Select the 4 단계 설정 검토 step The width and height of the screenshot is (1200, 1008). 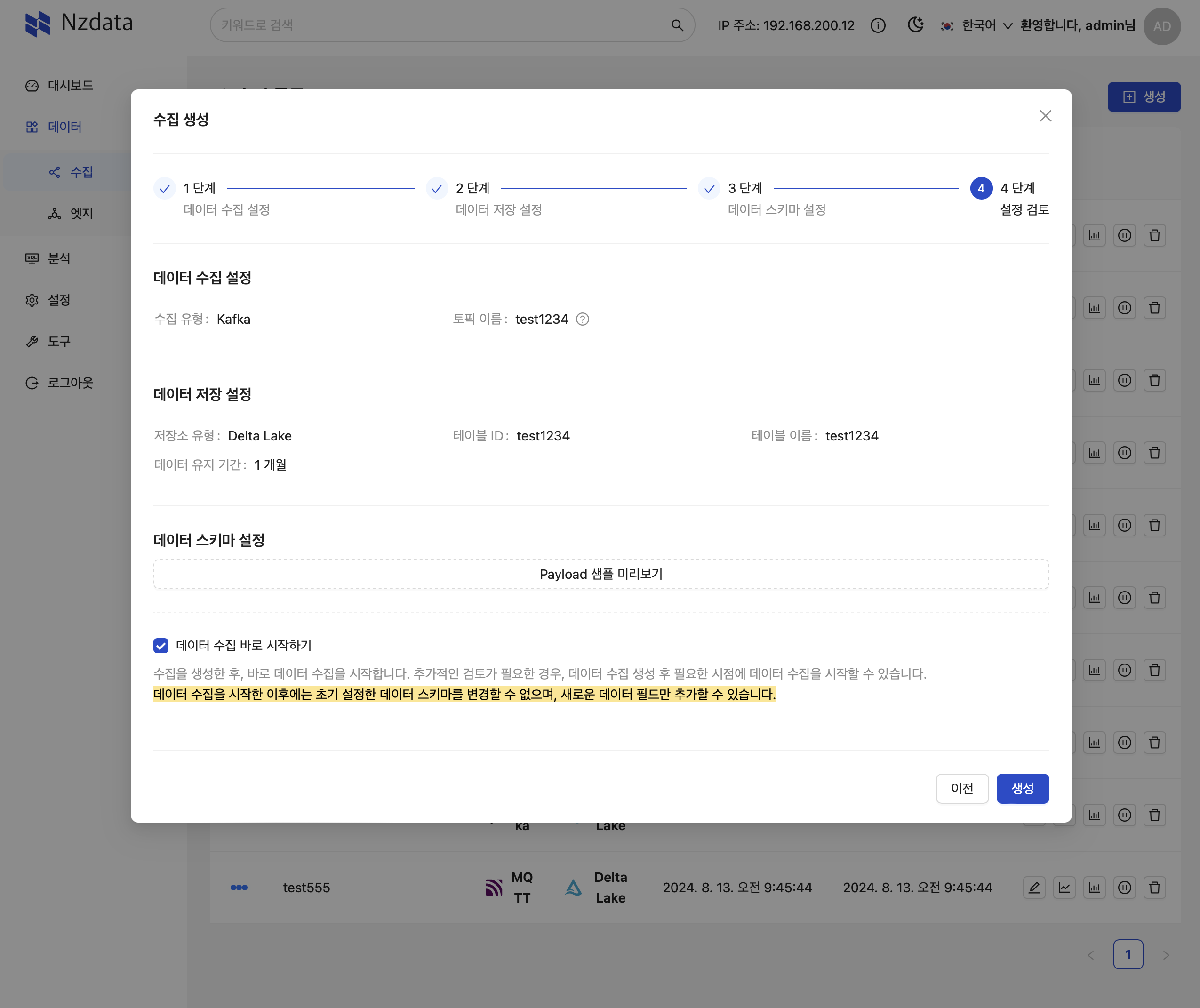point(1010,198)
